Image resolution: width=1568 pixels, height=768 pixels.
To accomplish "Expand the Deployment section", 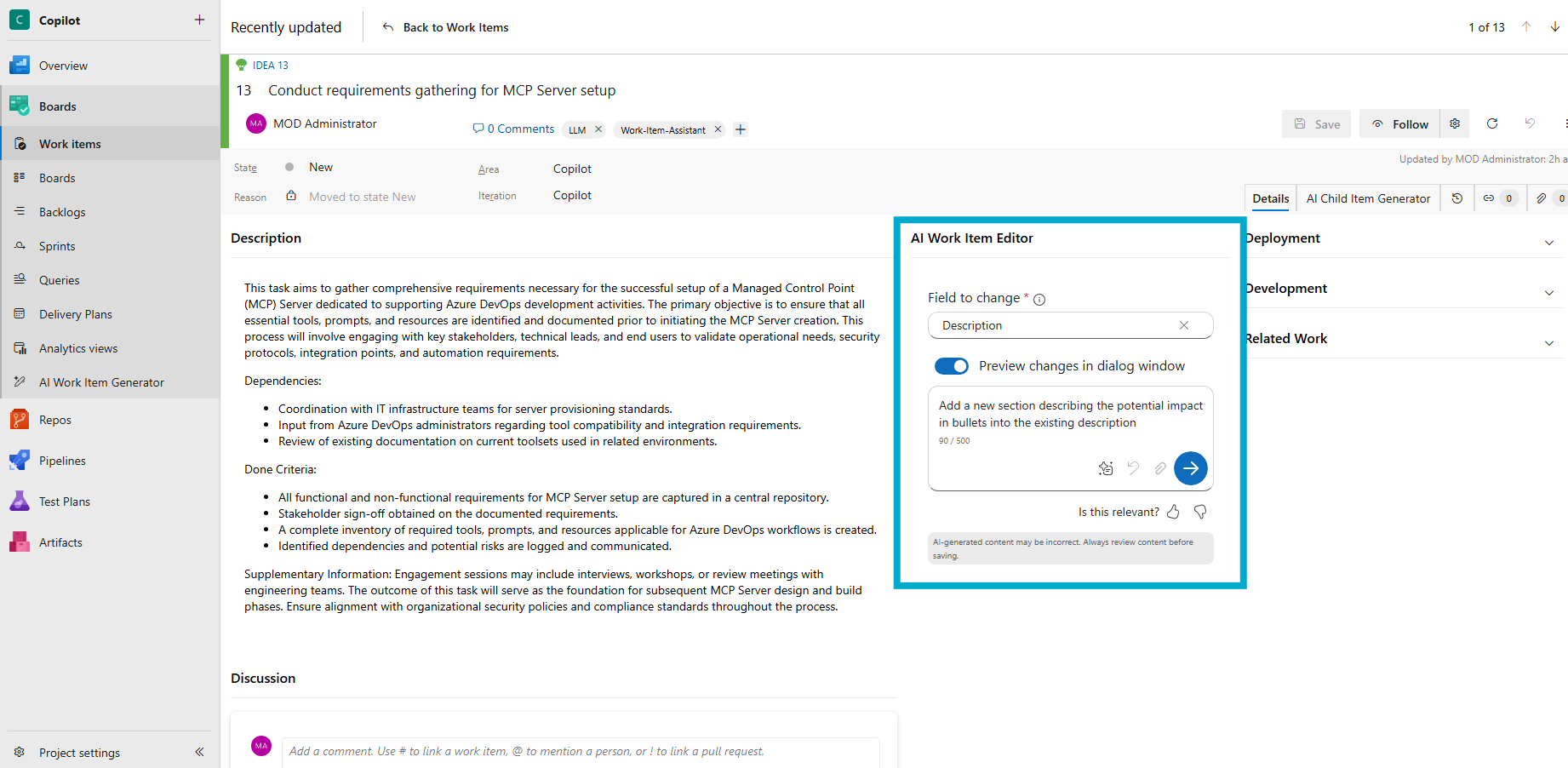I will point(1548,243).
